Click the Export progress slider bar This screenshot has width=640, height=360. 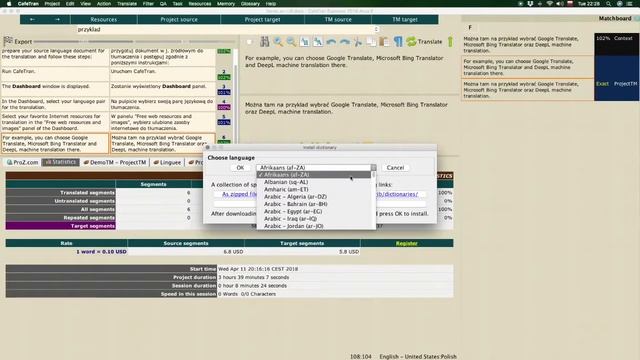click(x=135, y=42)
